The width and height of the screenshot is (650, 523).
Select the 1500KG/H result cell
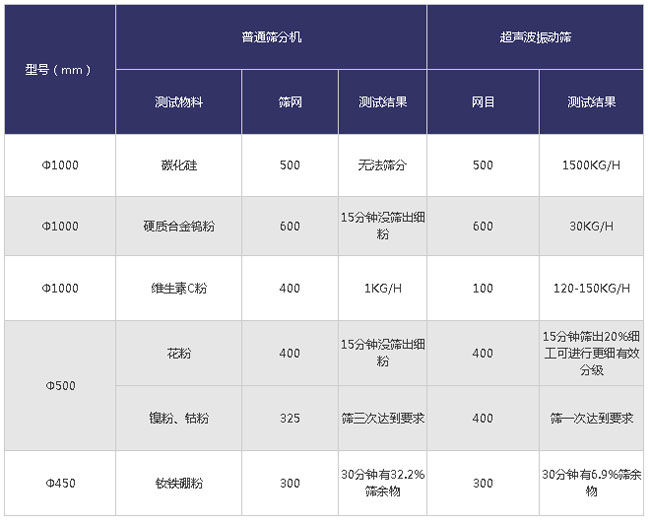click(591, 165)
